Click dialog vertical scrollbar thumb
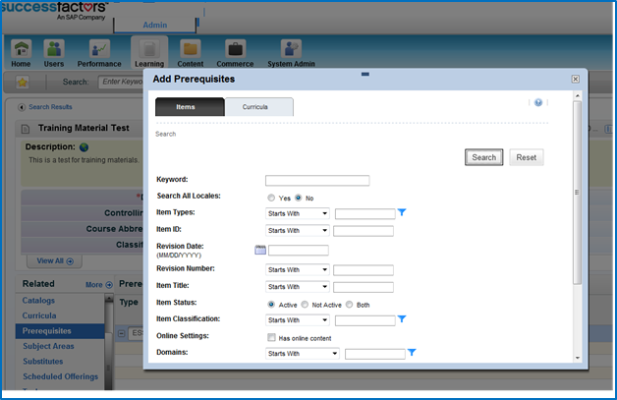The height and width of the screenshot is (400, 617). click(577, 192)
